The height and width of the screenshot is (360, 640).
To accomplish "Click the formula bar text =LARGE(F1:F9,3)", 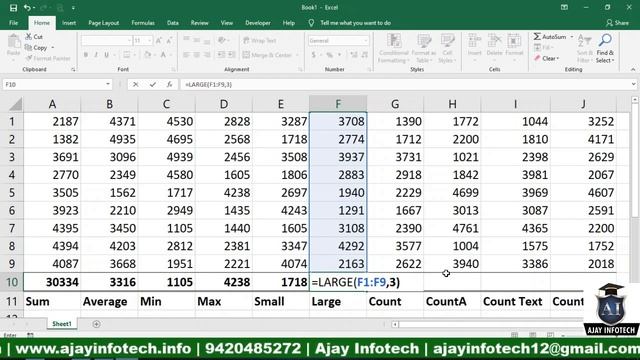I will (209, 84).
